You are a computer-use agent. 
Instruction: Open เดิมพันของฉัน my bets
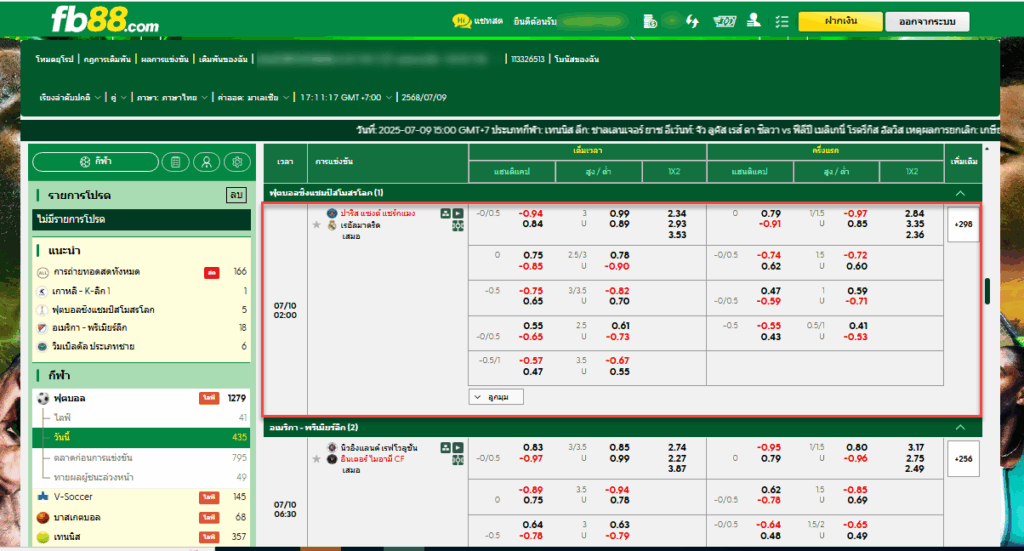click(223, 59)
